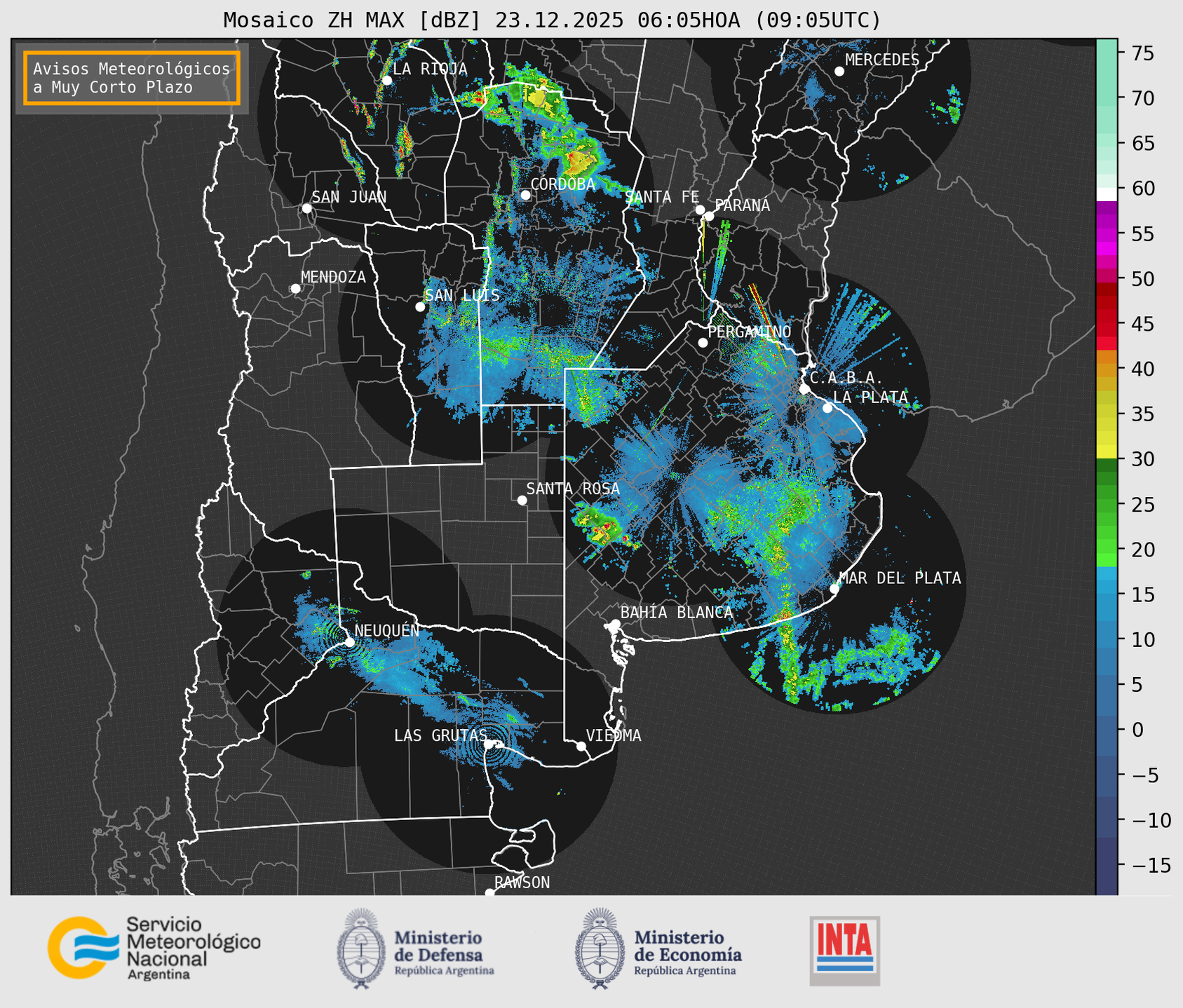Click the MERCEDES label text
This screenshot has width=1183, height=1008.
(882, 60)
